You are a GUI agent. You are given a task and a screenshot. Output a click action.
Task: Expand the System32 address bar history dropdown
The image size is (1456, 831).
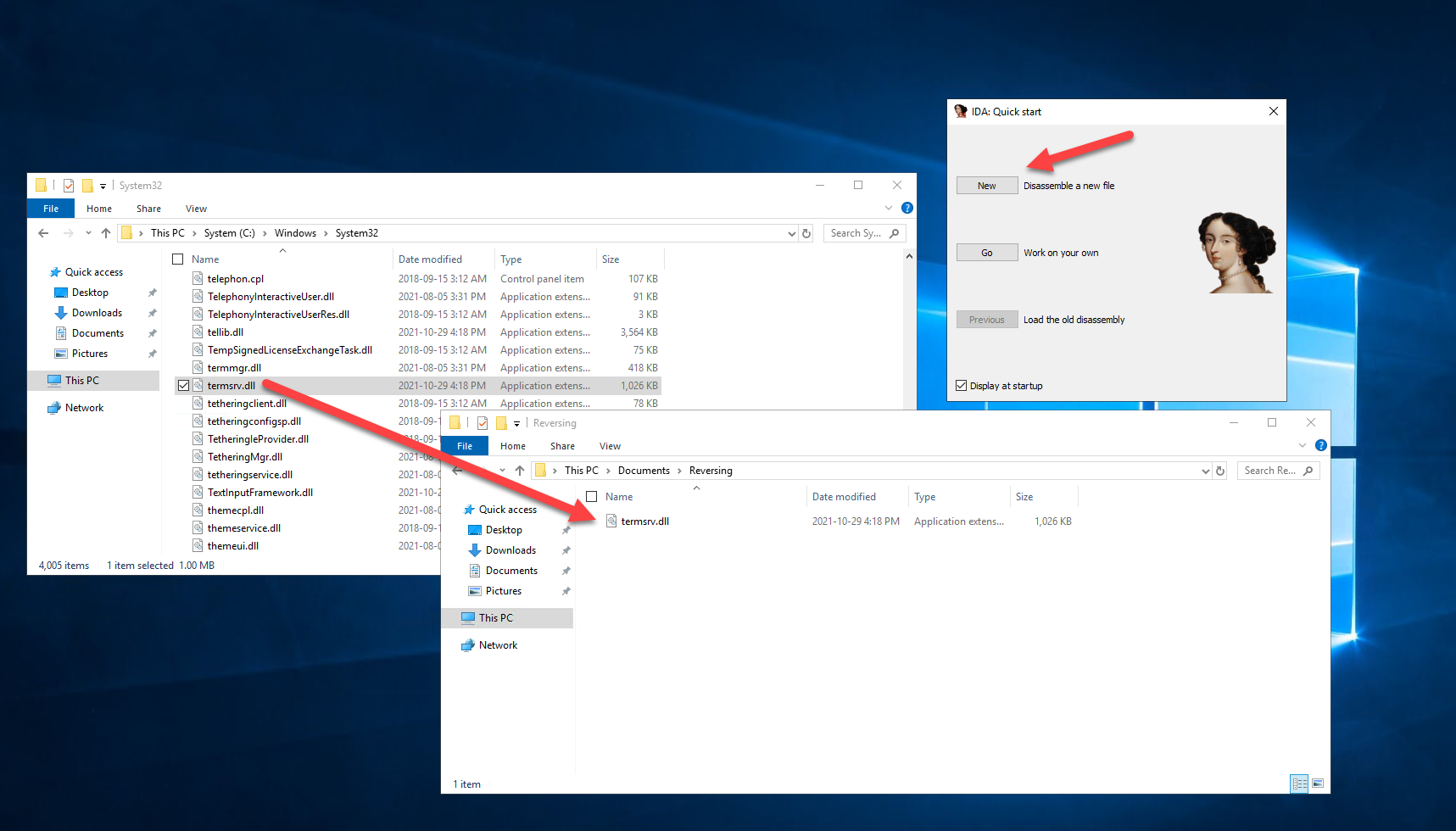[x=791, y=233]
